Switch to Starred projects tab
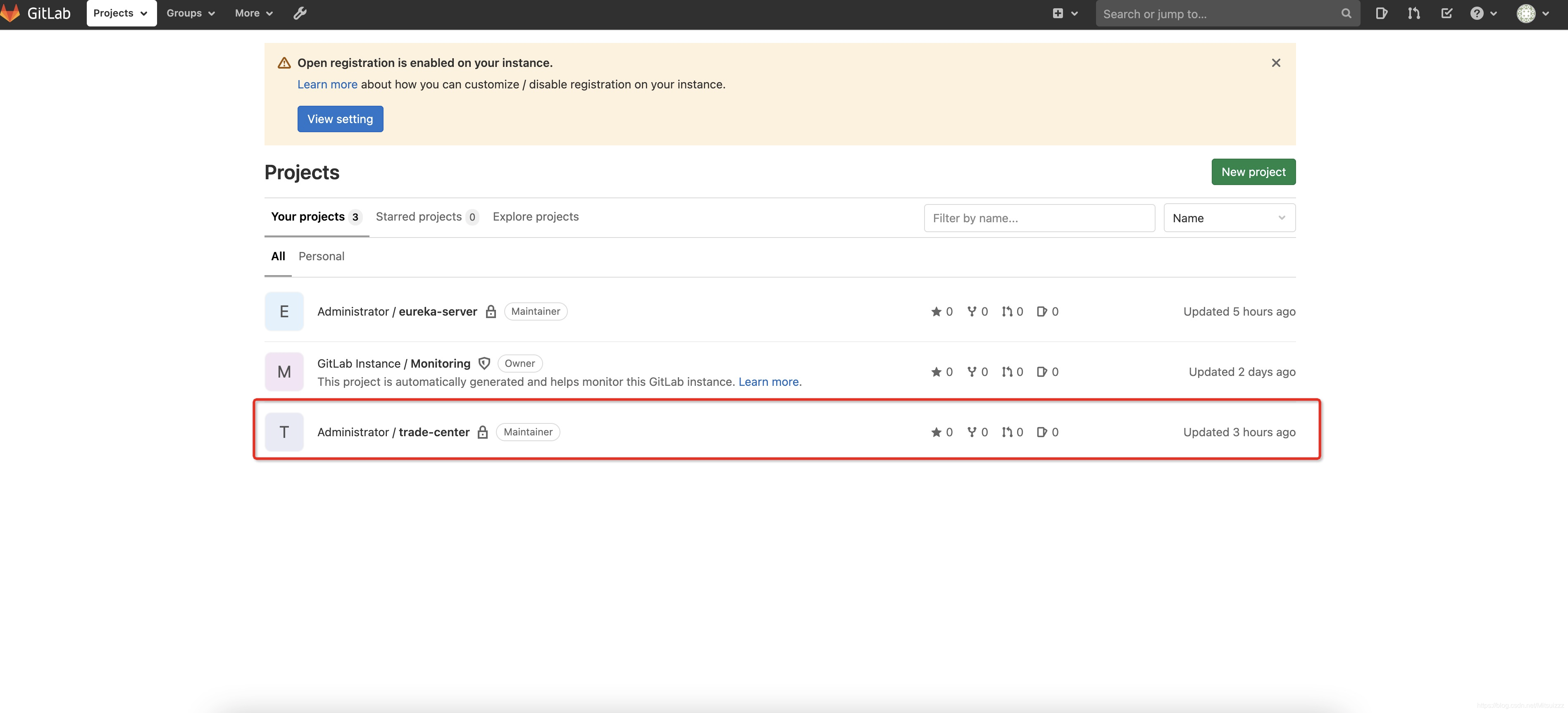The width and height of the screenshot is (1568, 713). [x=427, y=216]
